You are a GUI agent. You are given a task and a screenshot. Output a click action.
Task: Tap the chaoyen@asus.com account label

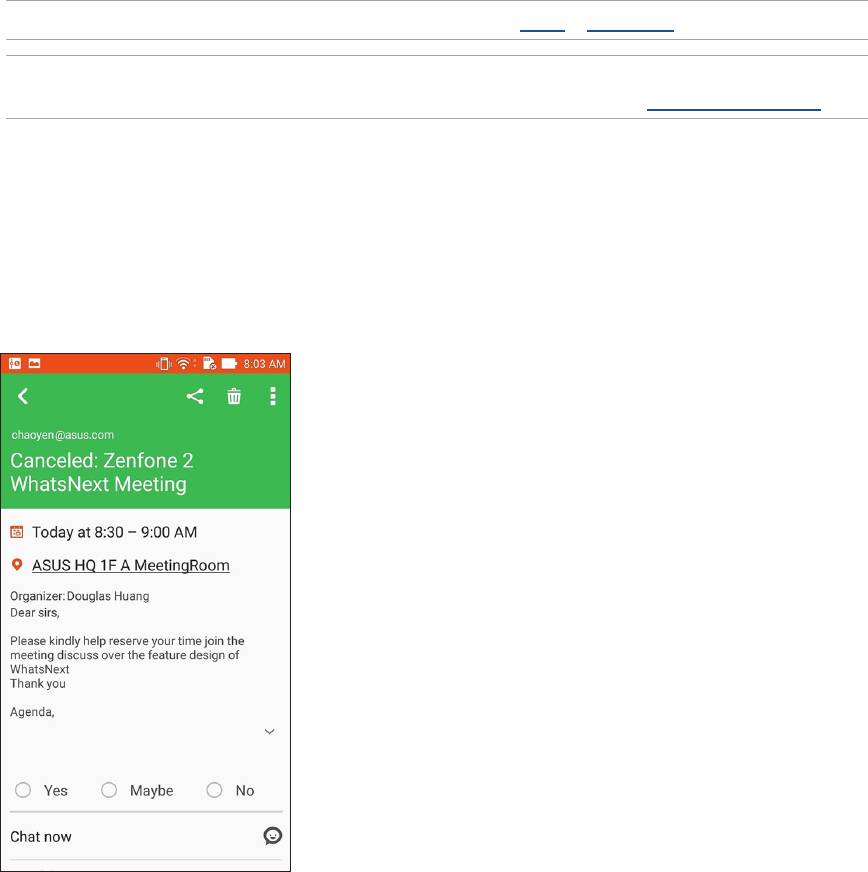pyautogui.click(x=62, y=435)
